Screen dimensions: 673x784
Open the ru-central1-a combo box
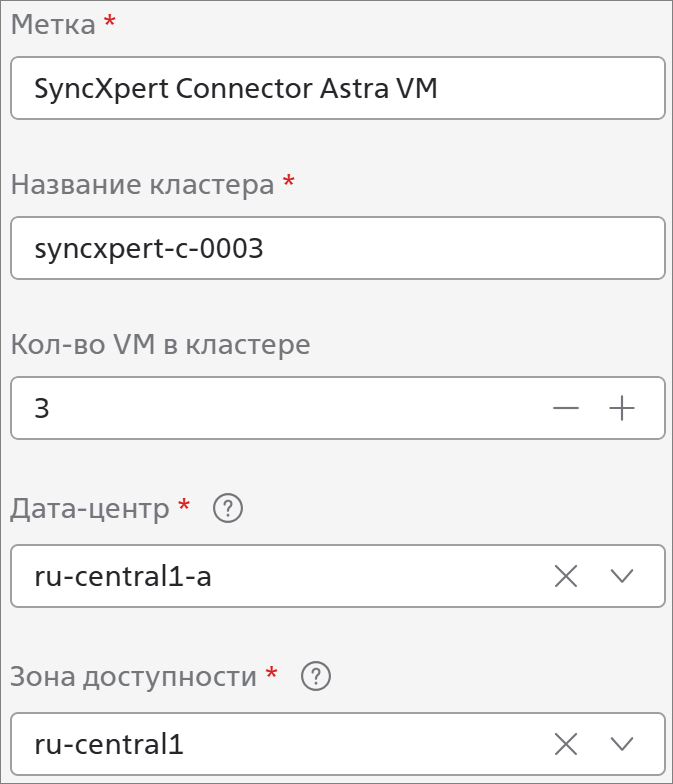(x=338, y=576)
